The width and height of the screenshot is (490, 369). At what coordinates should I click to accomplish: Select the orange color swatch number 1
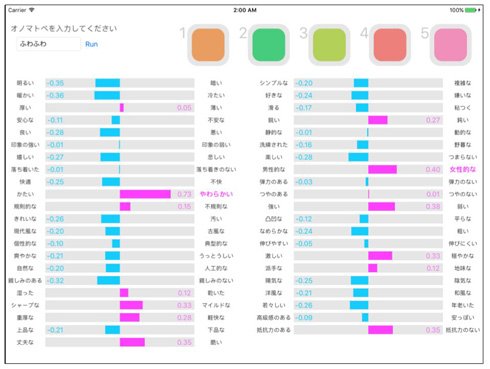(208, 45)
